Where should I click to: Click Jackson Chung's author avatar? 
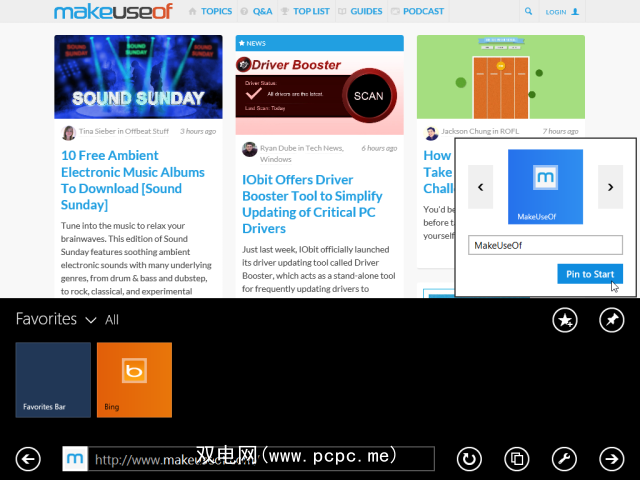pos(431,133)
